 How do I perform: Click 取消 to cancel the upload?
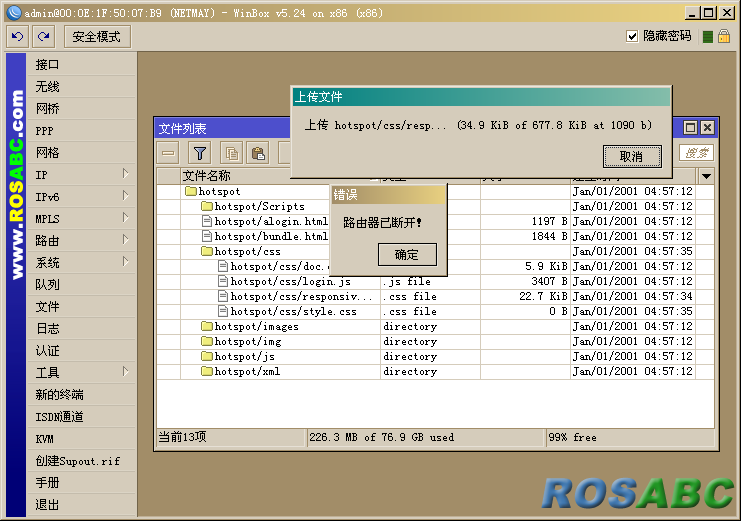tap(632, 156)
